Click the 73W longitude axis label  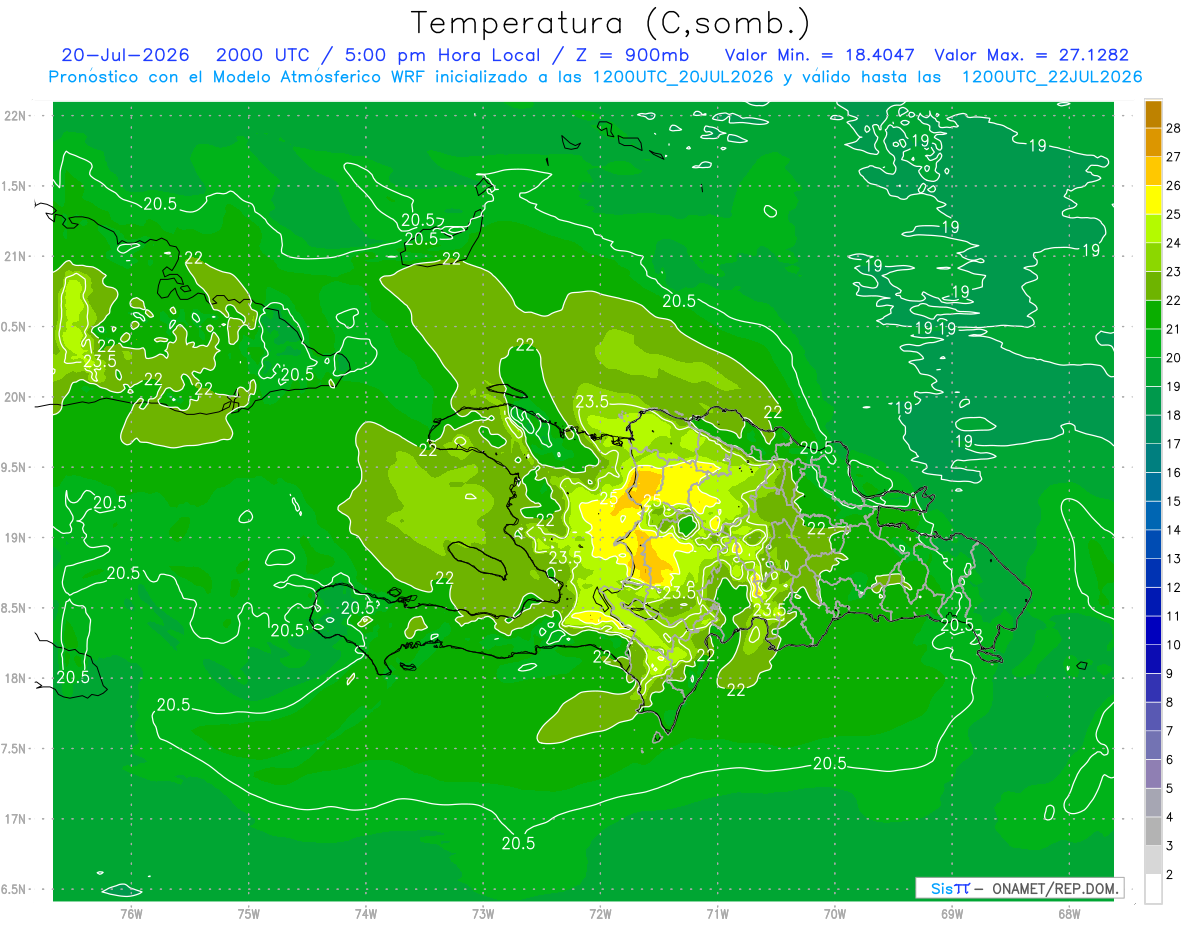tap(483, 914)
